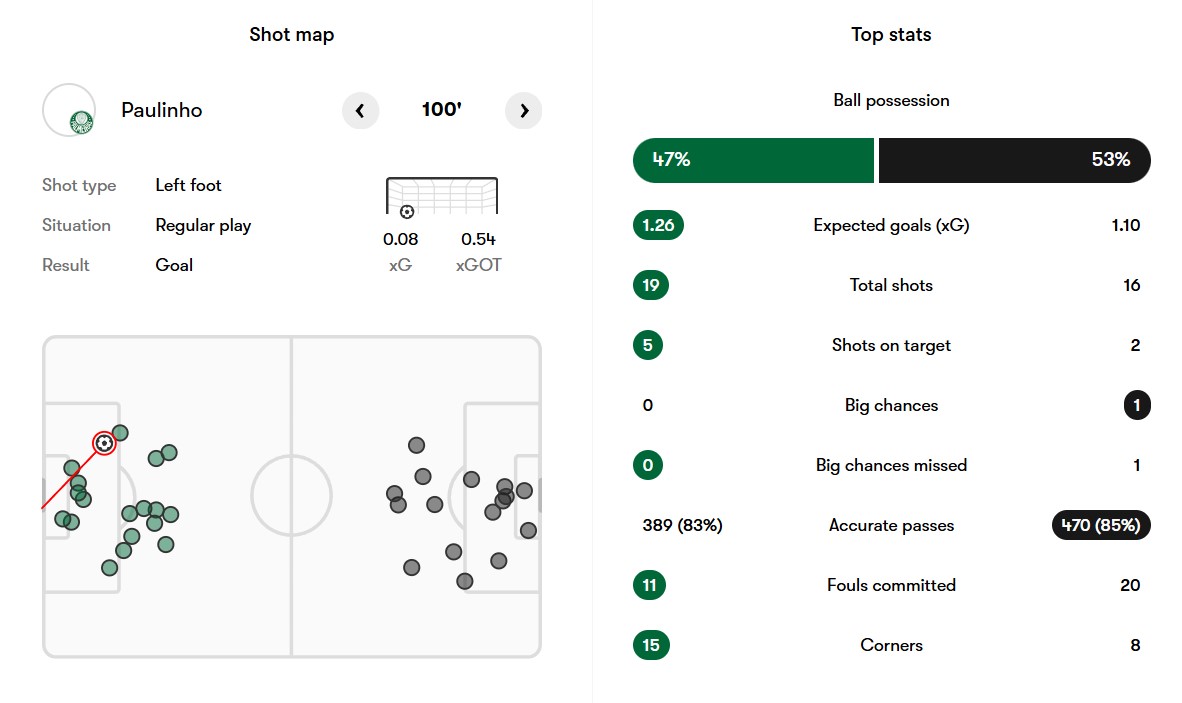Click the green 1.26 xG badge
The image size is (1182, 703).
coord(658,225)
